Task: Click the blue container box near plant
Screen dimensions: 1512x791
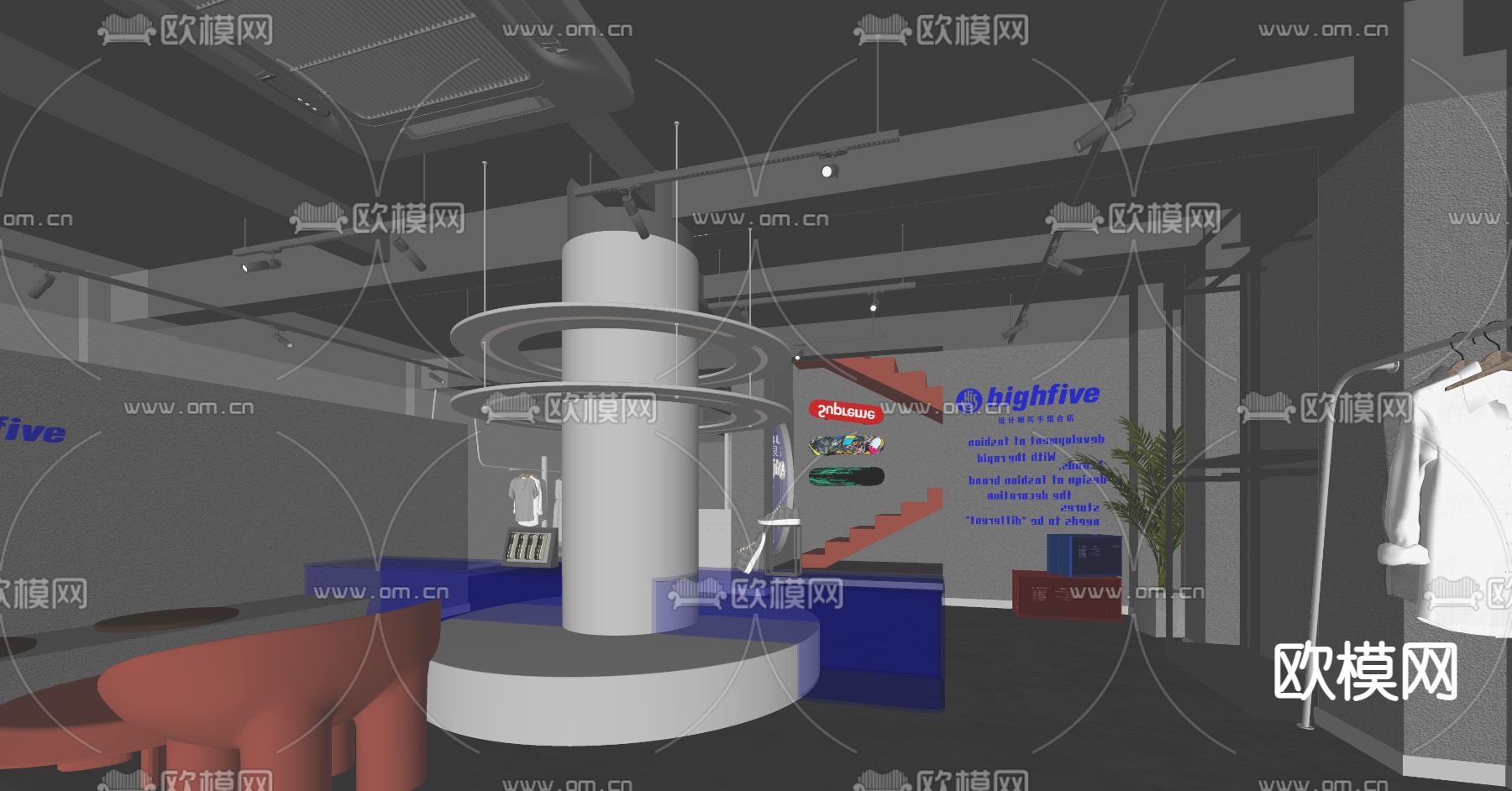Action: (1084, 556)
